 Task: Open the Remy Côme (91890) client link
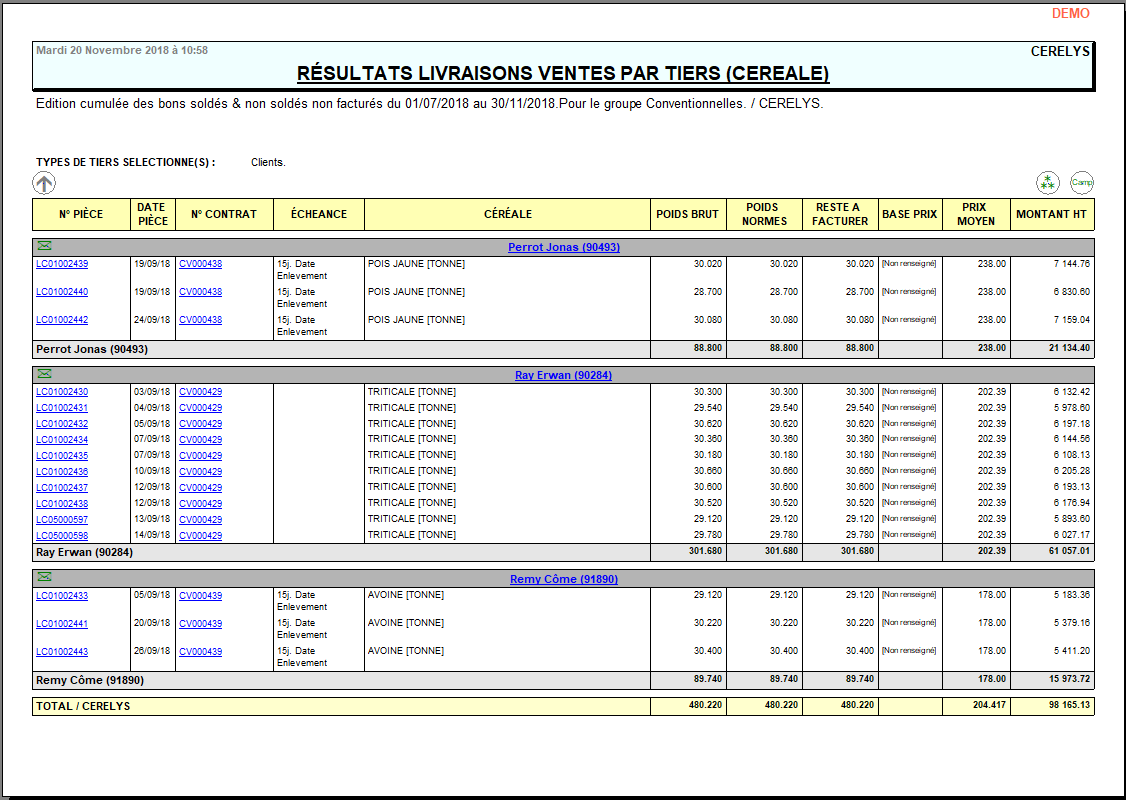point(563,579)
